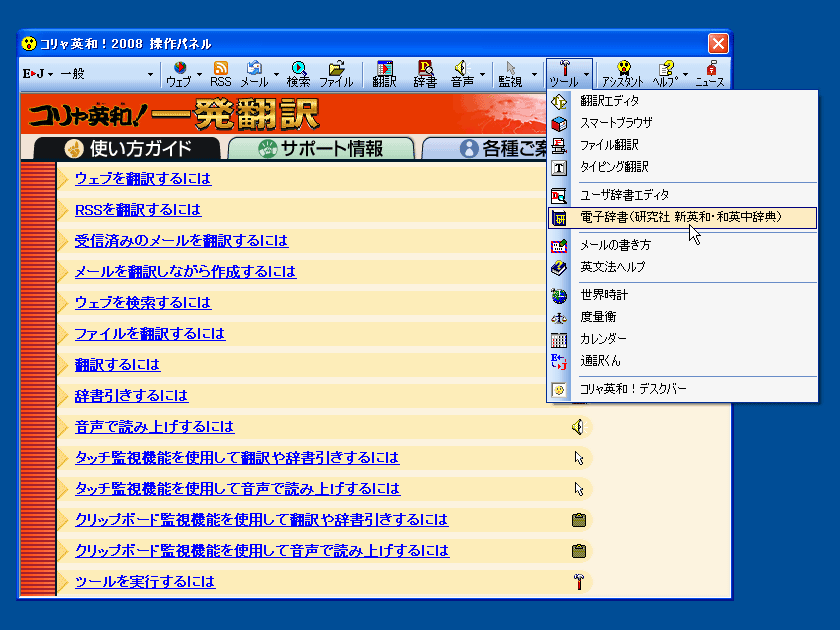Open the dropdown arrow next to ツール

[x=587, y=74]
